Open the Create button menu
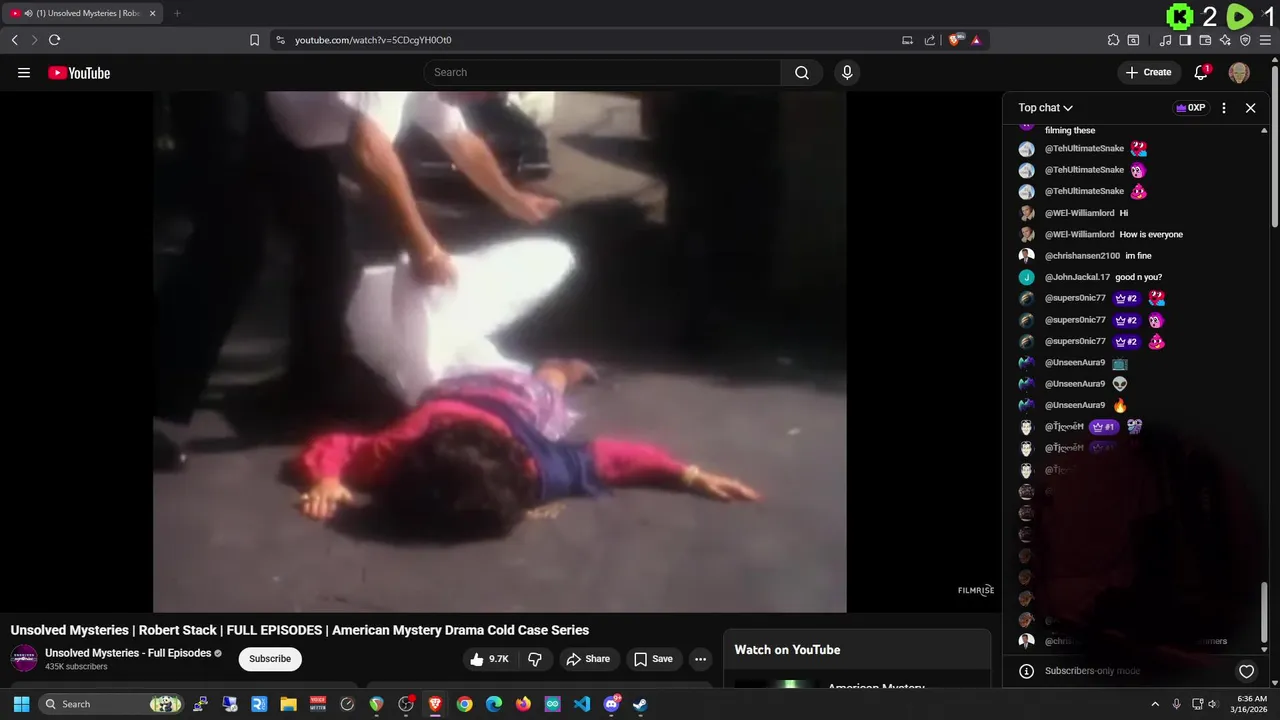 (1148, 72)
